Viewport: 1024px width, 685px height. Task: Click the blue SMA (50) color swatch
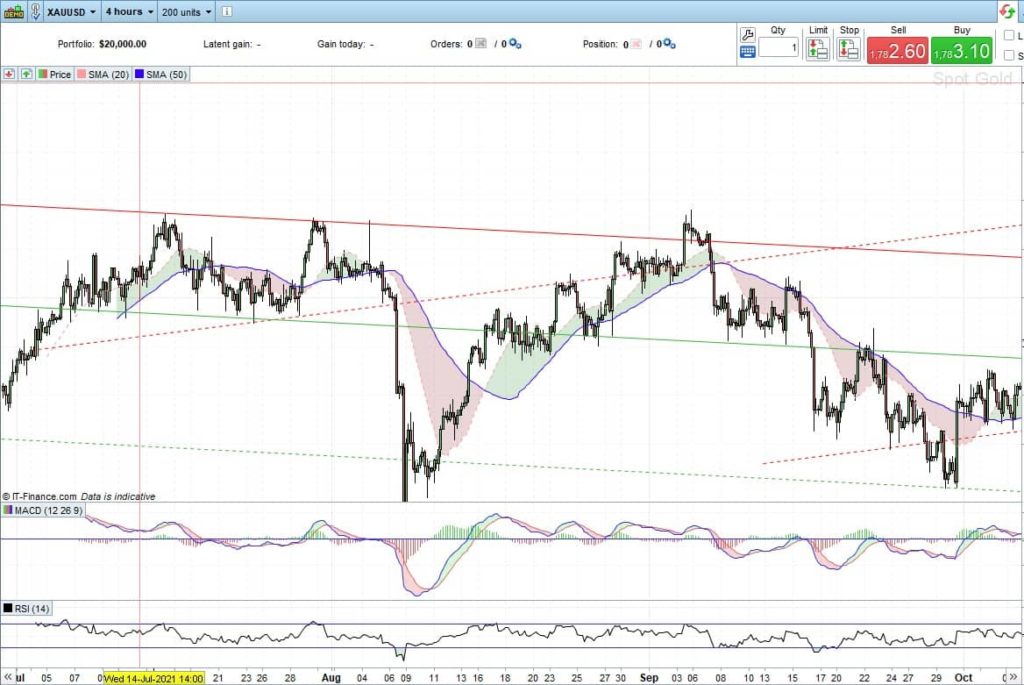click(139, 74)
